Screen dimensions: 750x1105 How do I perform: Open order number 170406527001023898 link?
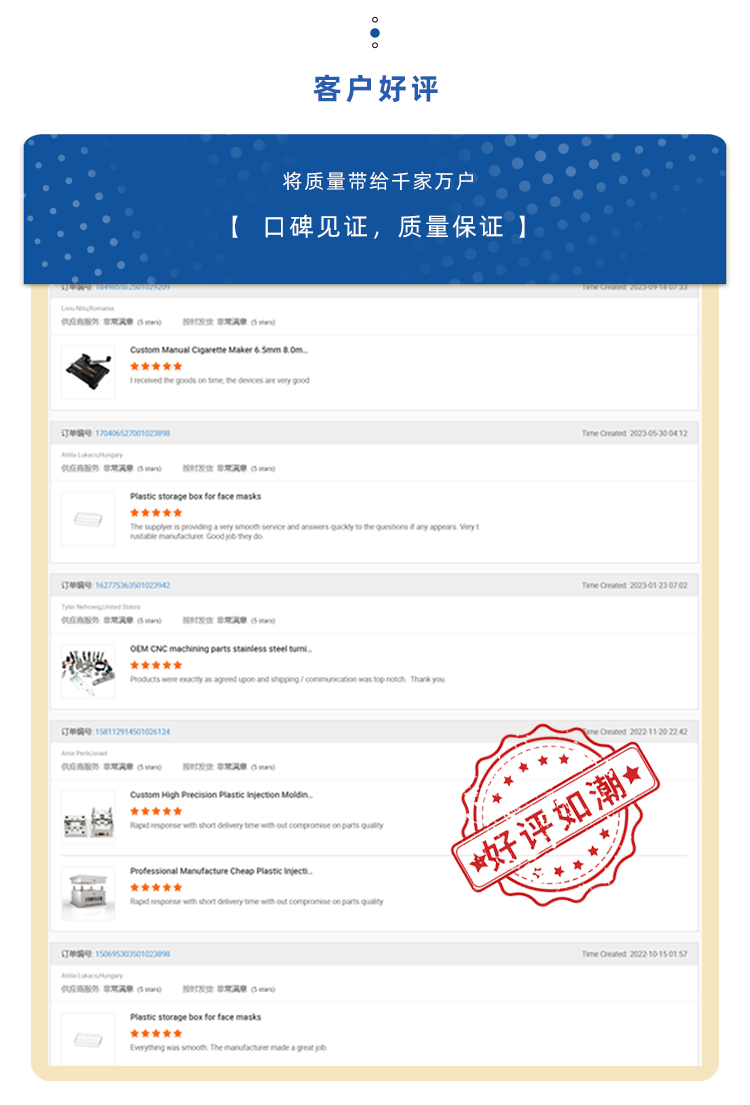[133, 433]
